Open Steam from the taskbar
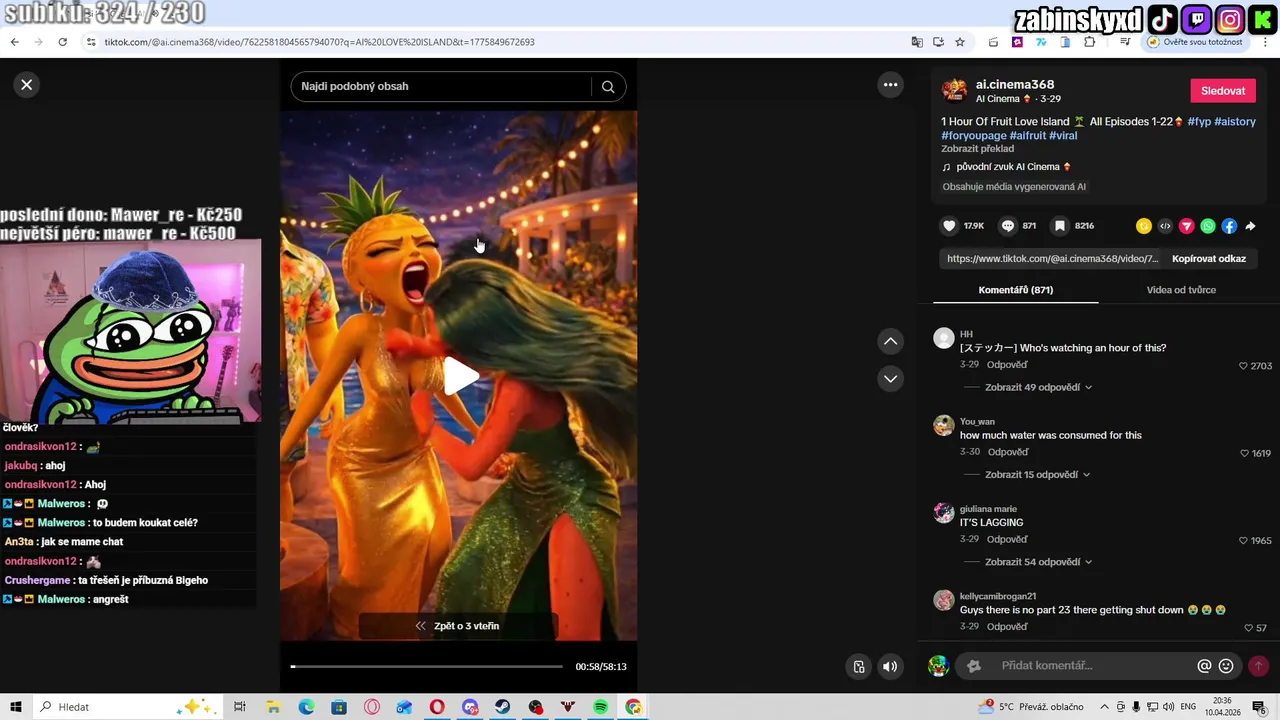Image resolution: width=1280 pixels, height=720 pixels. 503,707
